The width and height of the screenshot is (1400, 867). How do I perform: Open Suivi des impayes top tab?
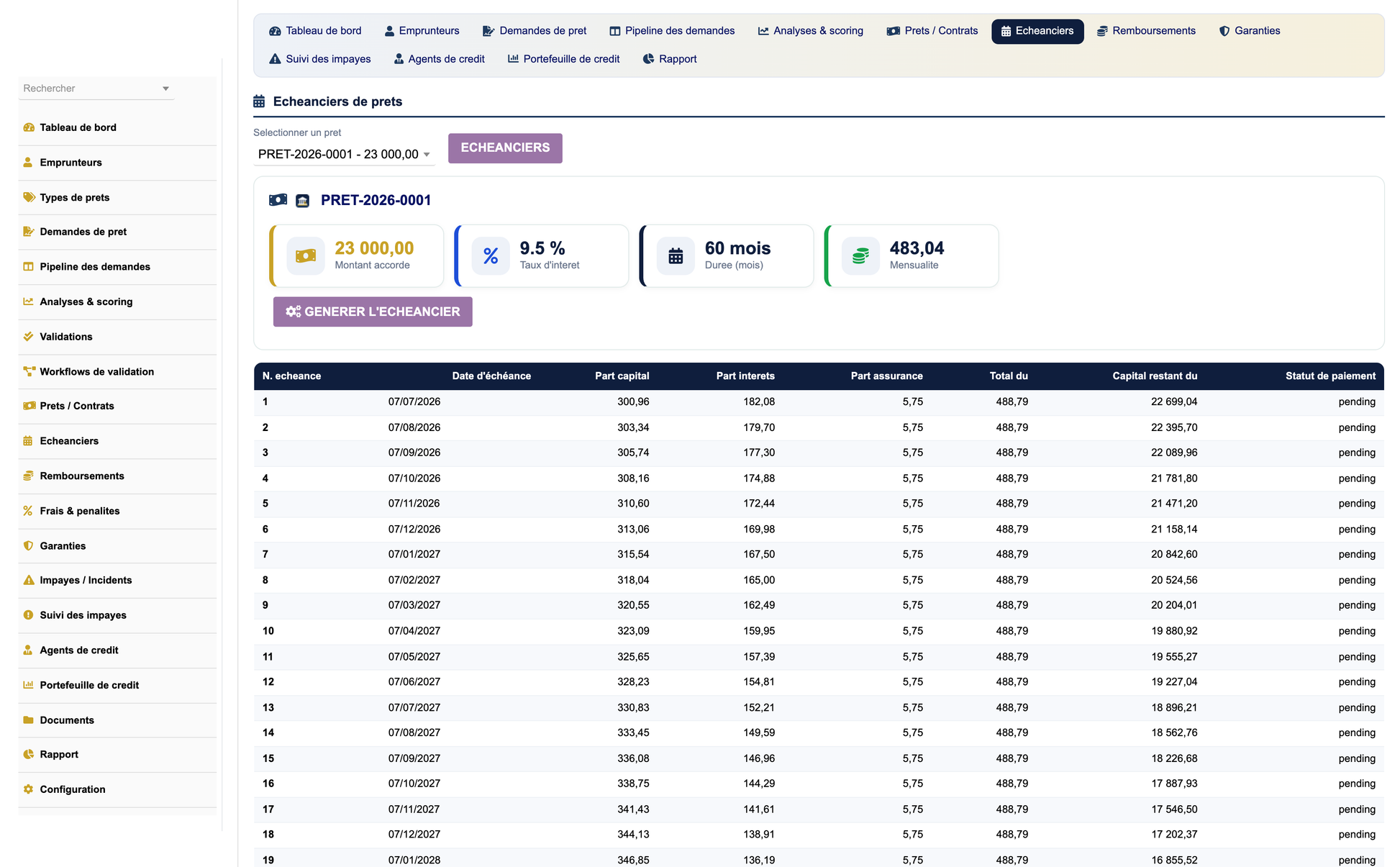(x=320, y=59)
